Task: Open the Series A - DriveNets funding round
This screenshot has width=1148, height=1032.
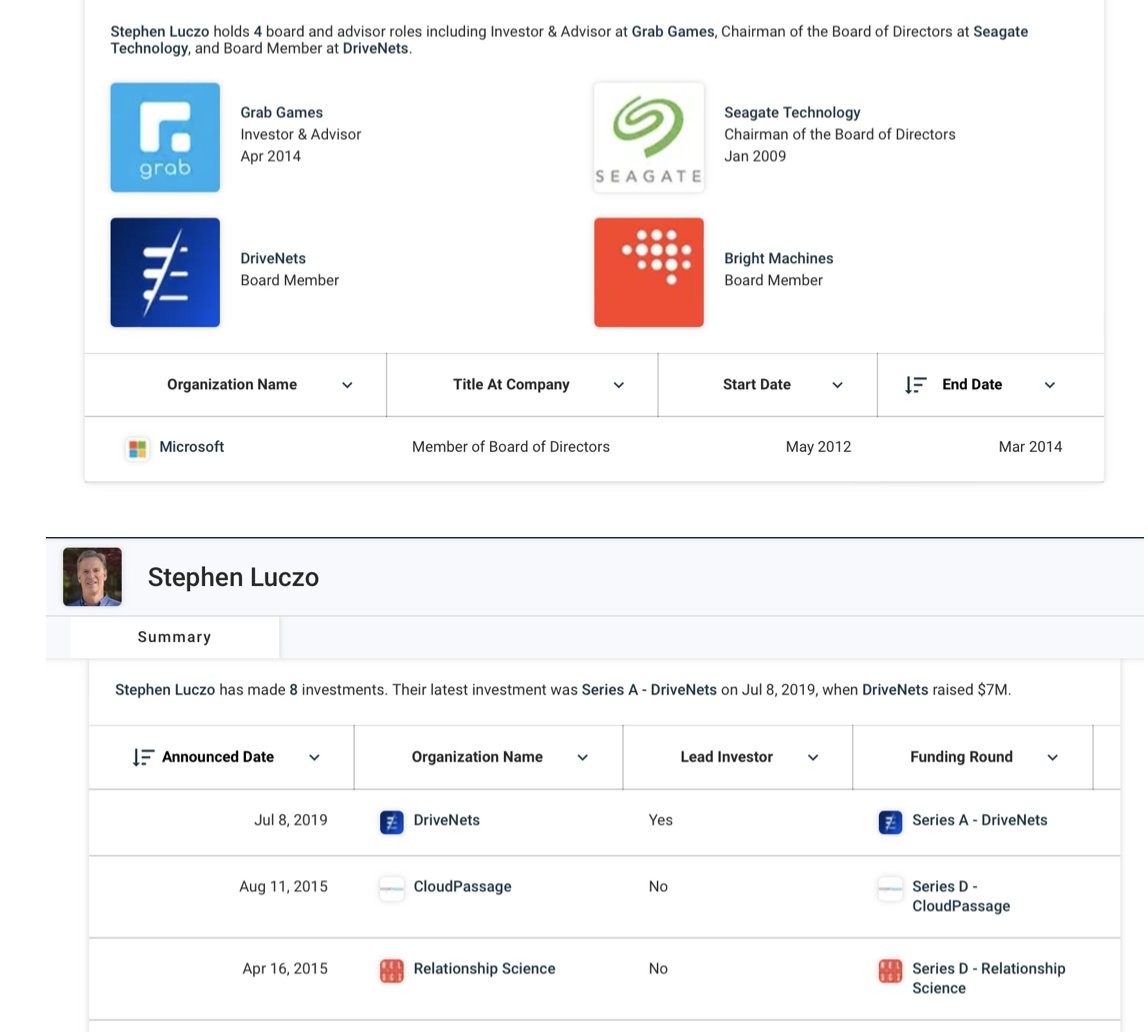Action: tap(979, 820)
